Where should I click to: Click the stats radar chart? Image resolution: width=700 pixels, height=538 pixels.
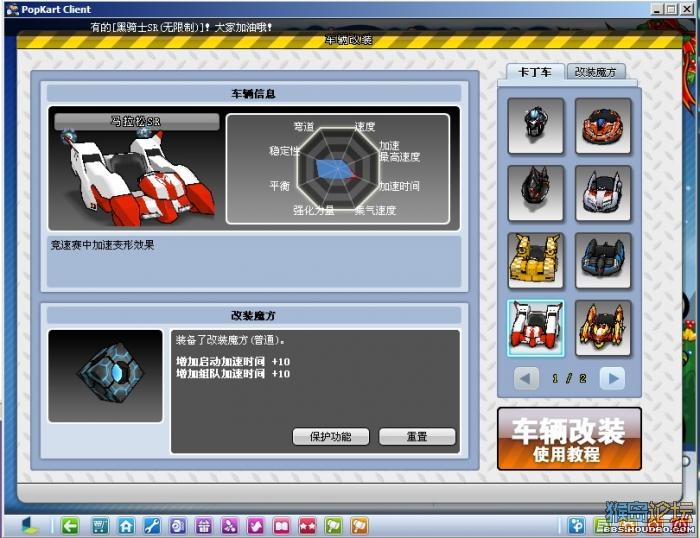[x=338, y=169]
